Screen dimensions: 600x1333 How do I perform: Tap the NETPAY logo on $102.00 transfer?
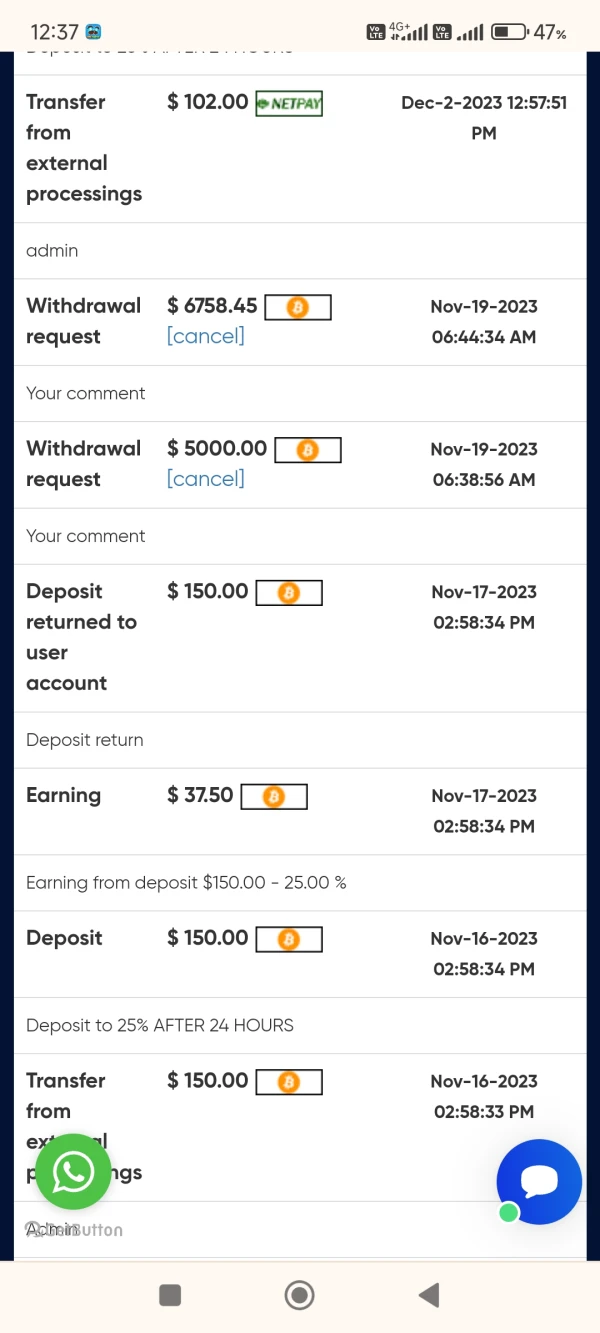(289, 103)
